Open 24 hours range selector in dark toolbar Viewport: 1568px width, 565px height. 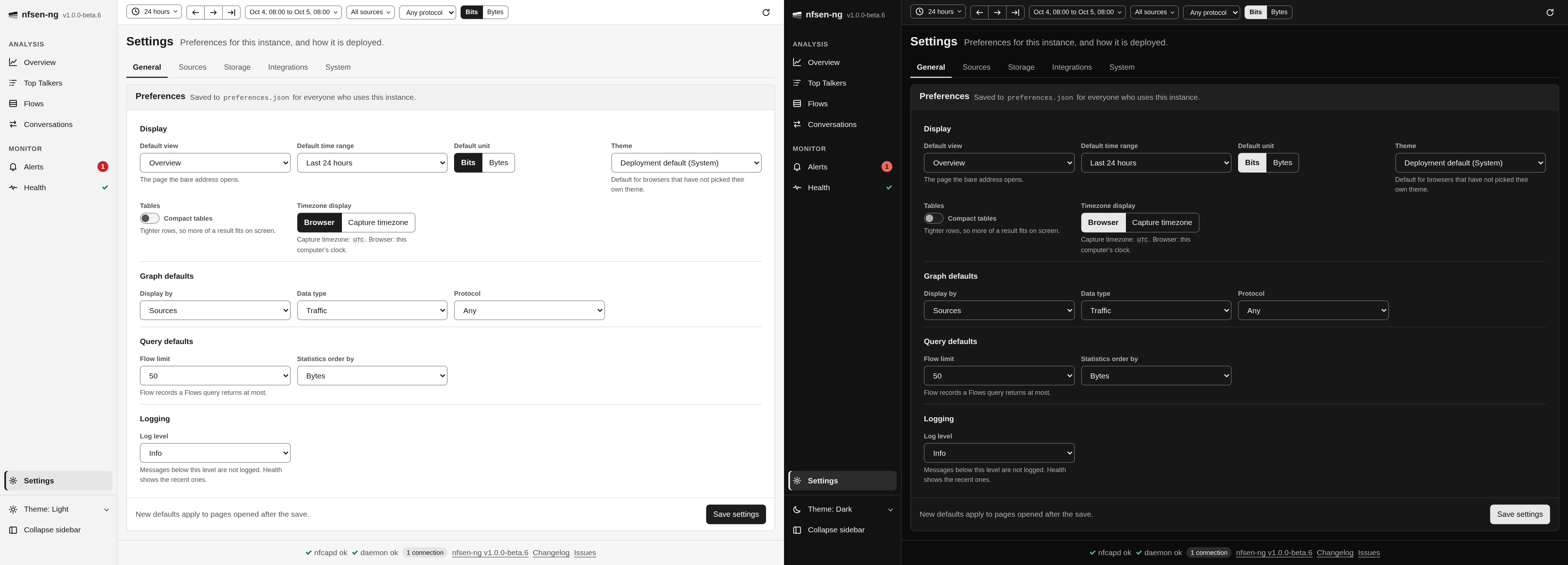(938, 12)
